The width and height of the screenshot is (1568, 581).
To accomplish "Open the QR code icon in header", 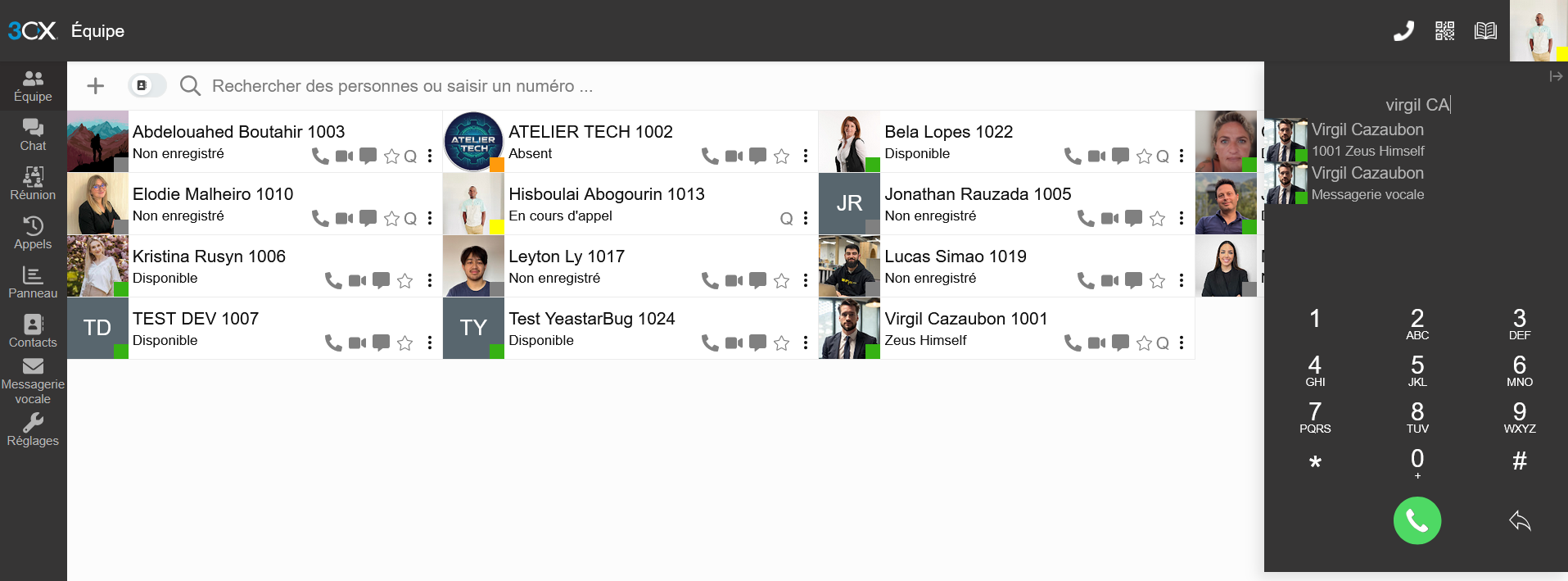I will (x=1444, y=31).
